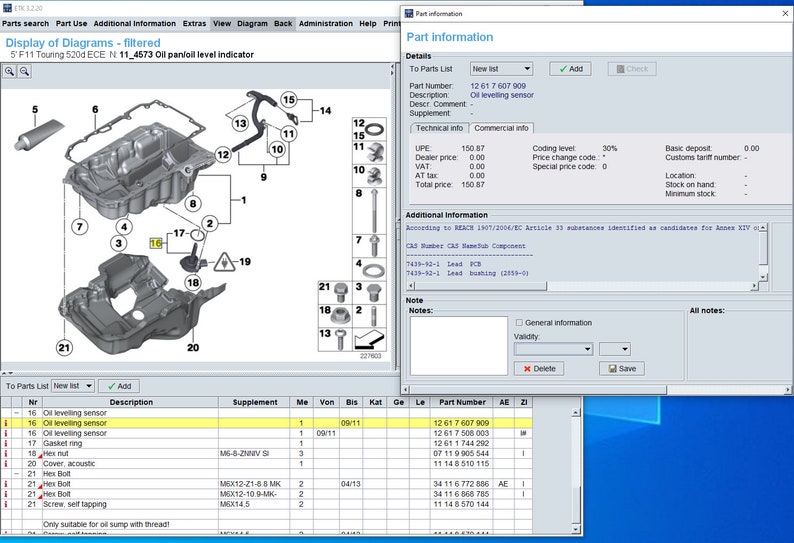This screenshot has width=794, height=543.
Task: Click the info icon on the Hex nut row
Action: click(6, 453)
